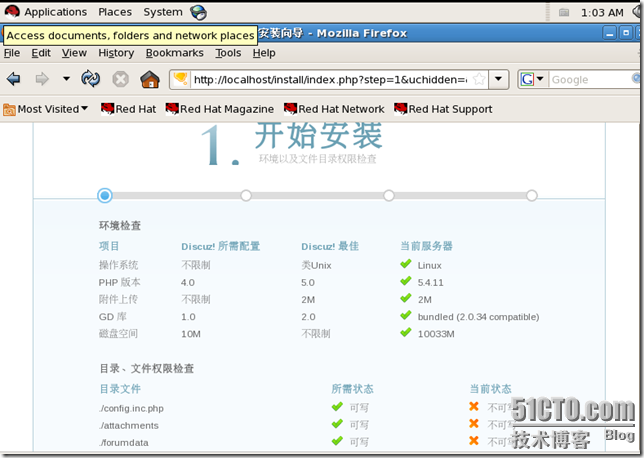Screen dimensions: 644x458
Task: Click the orange X in the ./config.inc.php row
Action: point(474,406)
